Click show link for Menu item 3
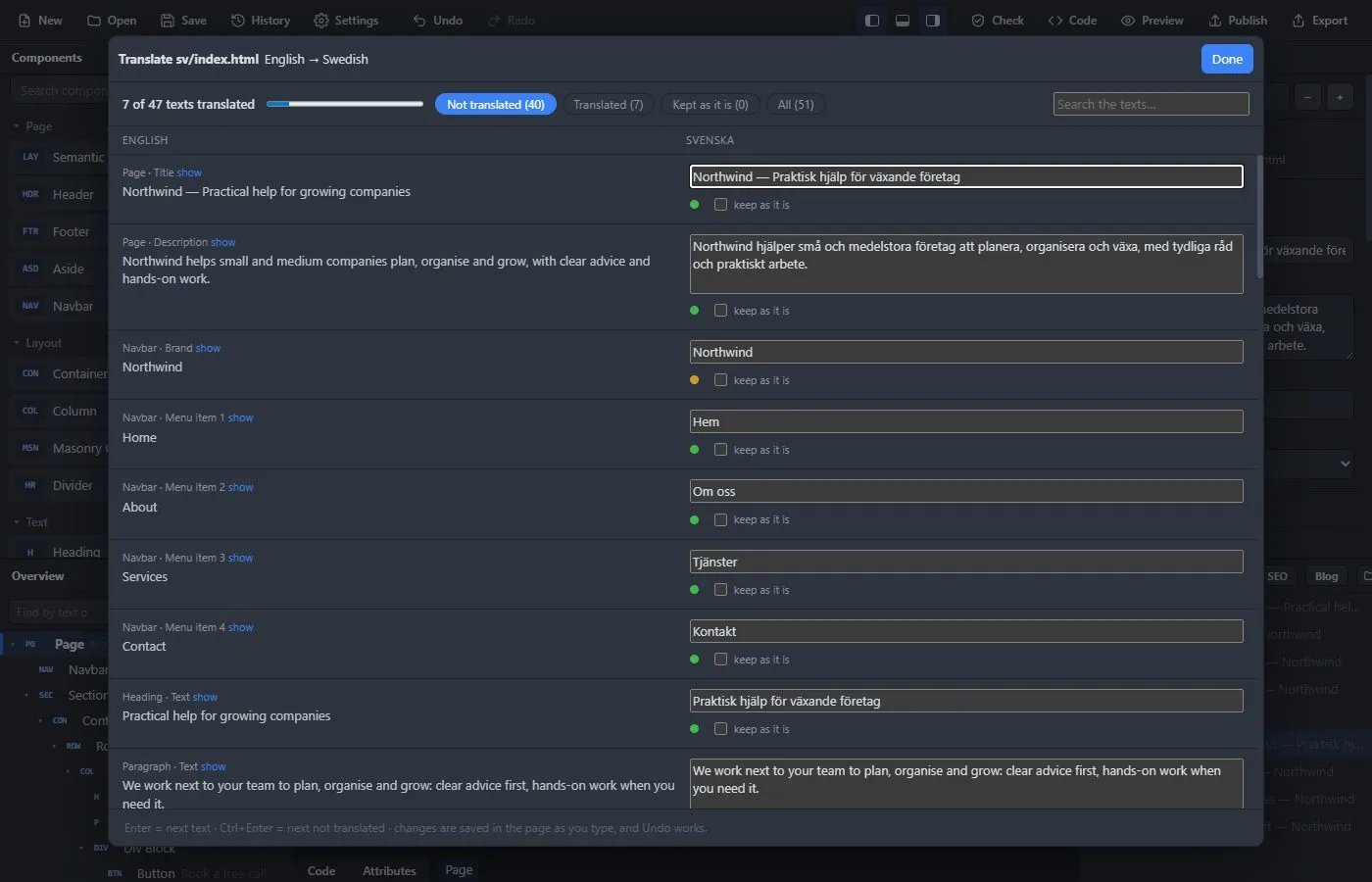The height and width of the screenshot is (882, 1372). [x=241, y=558]
